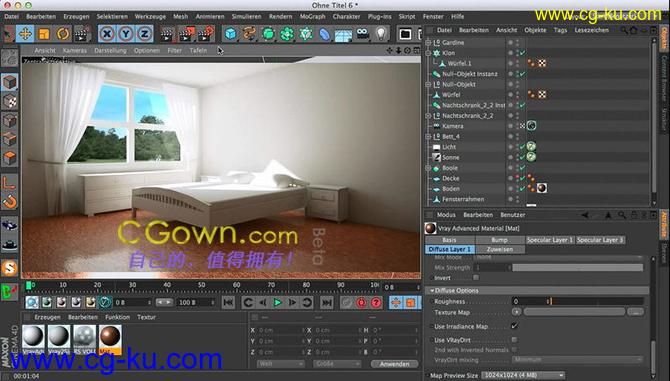670x381 pixels.
Task: Select the Rotate tool icon
Action: 63,34
